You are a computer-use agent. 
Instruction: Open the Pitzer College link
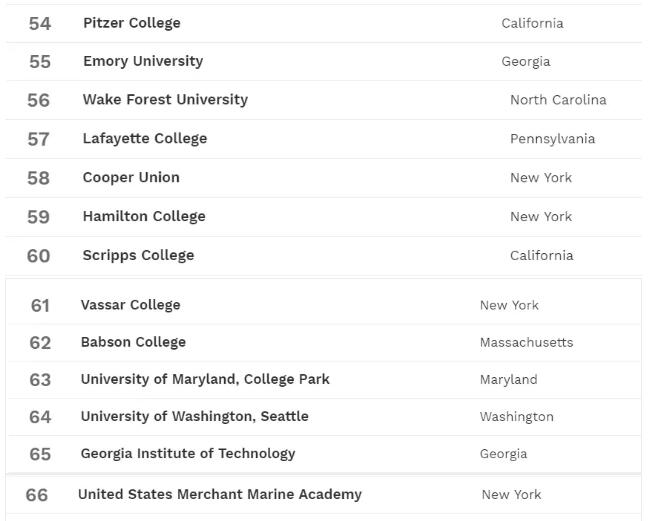tap(132, 23)
